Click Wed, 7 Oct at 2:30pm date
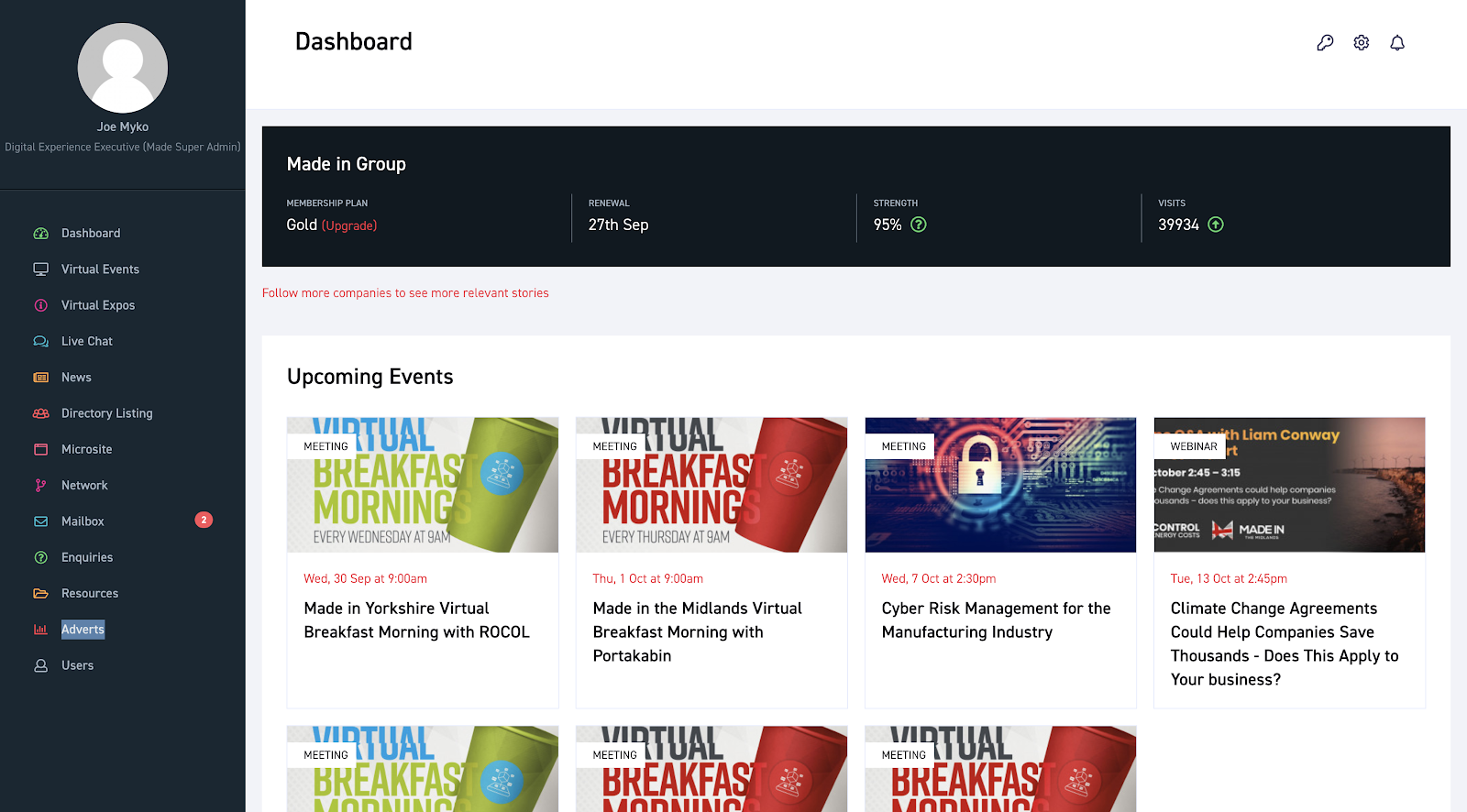This screenshot has height=812, width=1467. [x=939, y=579]
